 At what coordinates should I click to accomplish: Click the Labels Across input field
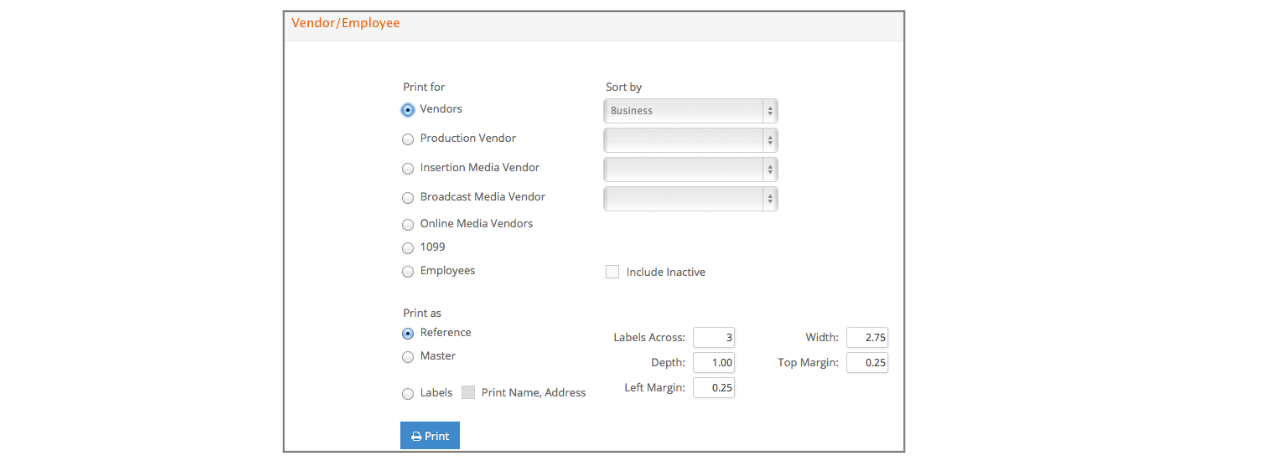coord(714,338)
